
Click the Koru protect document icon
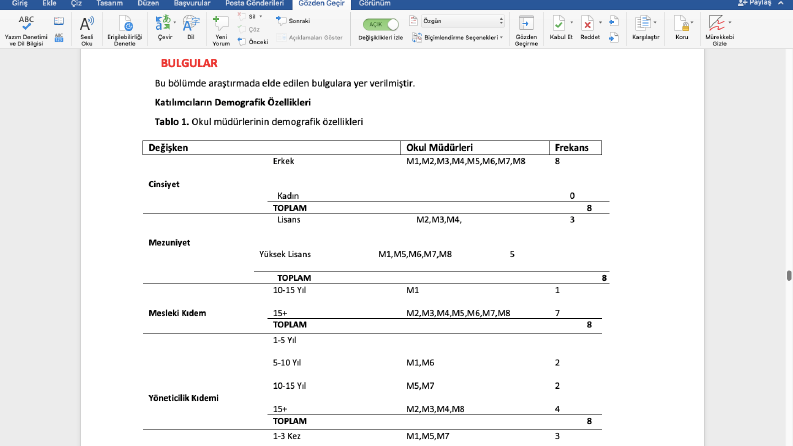point(681,23)
